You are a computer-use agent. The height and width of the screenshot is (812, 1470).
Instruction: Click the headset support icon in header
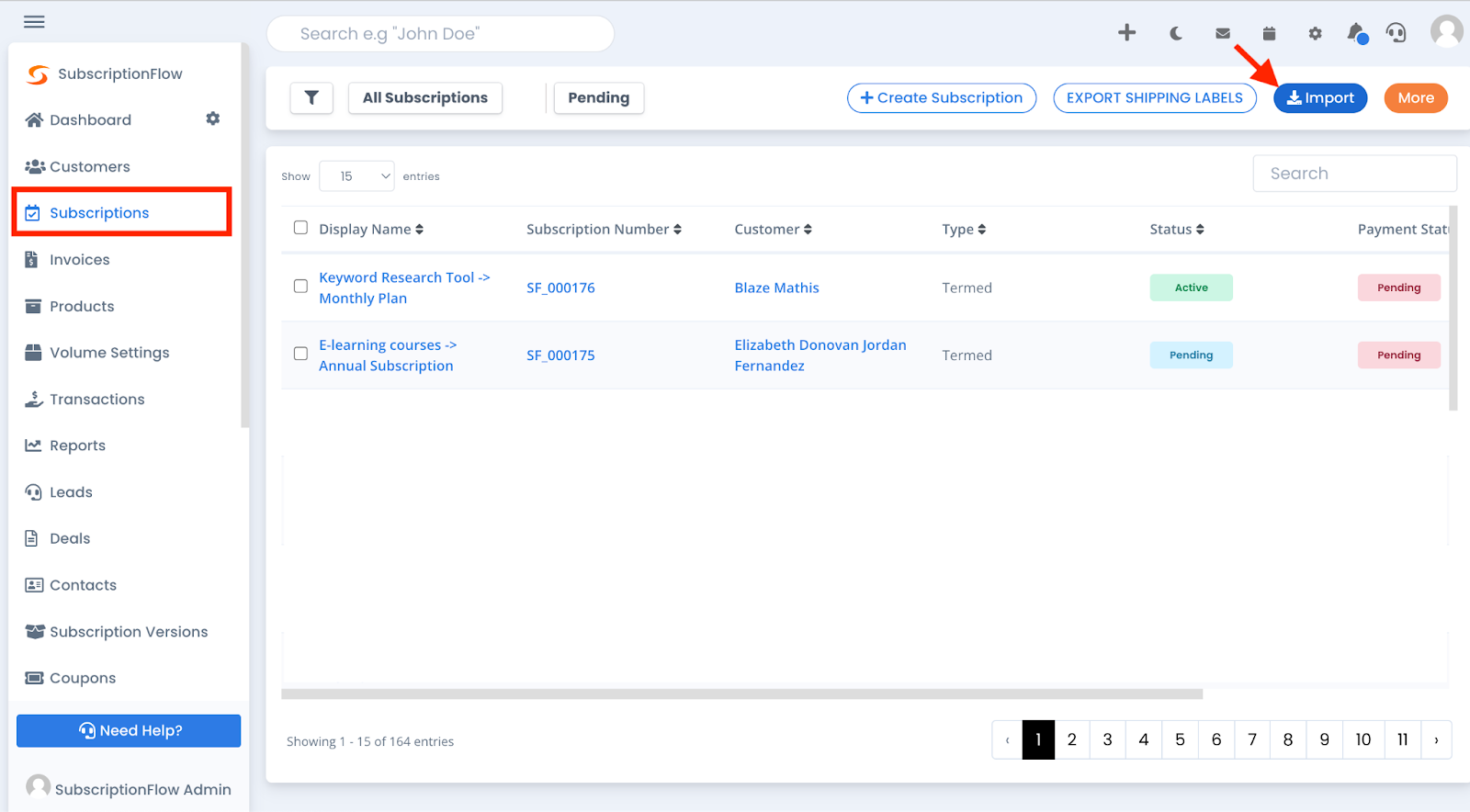[x=1396, y=34]
